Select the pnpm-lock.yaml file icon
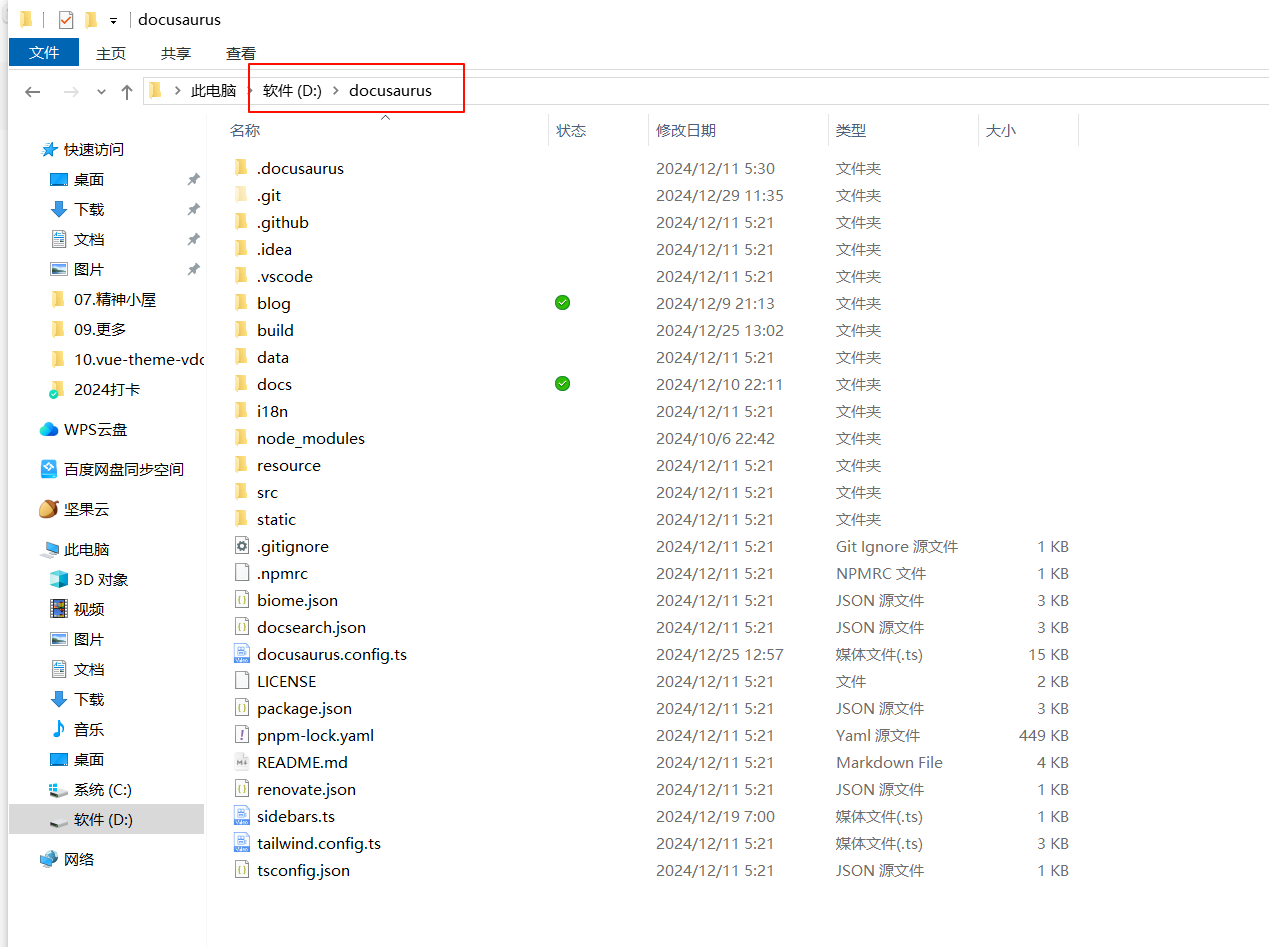The width and height of the screenshot is (1269, 947). click(x=241, y=734)
